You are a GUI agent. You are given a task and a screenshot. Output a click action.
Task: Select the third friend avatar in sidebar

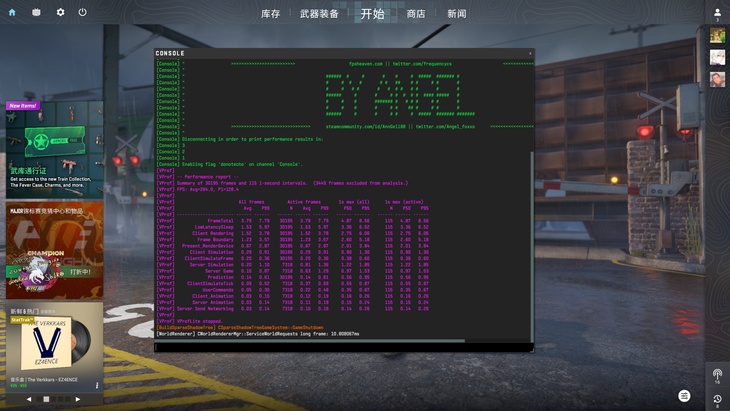click(717, 79)
